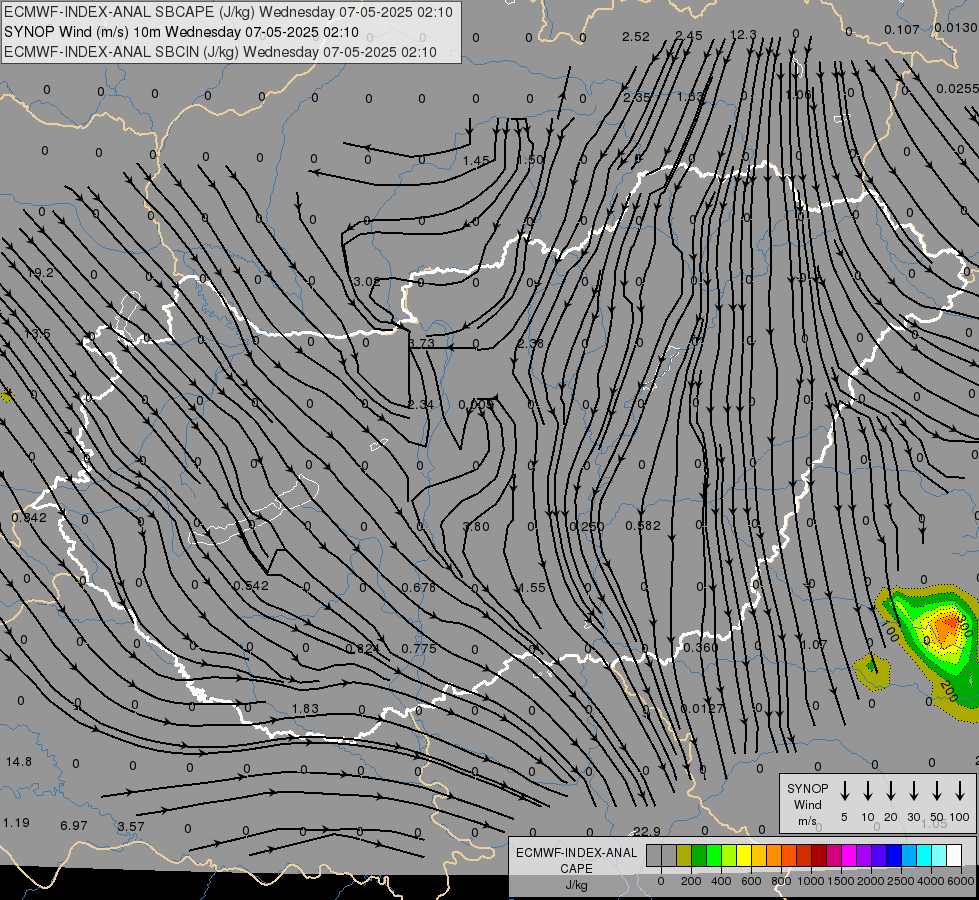Select the white swatch ending the CAPE scale
The image size is (979, 900).
(x=954, y=856)
